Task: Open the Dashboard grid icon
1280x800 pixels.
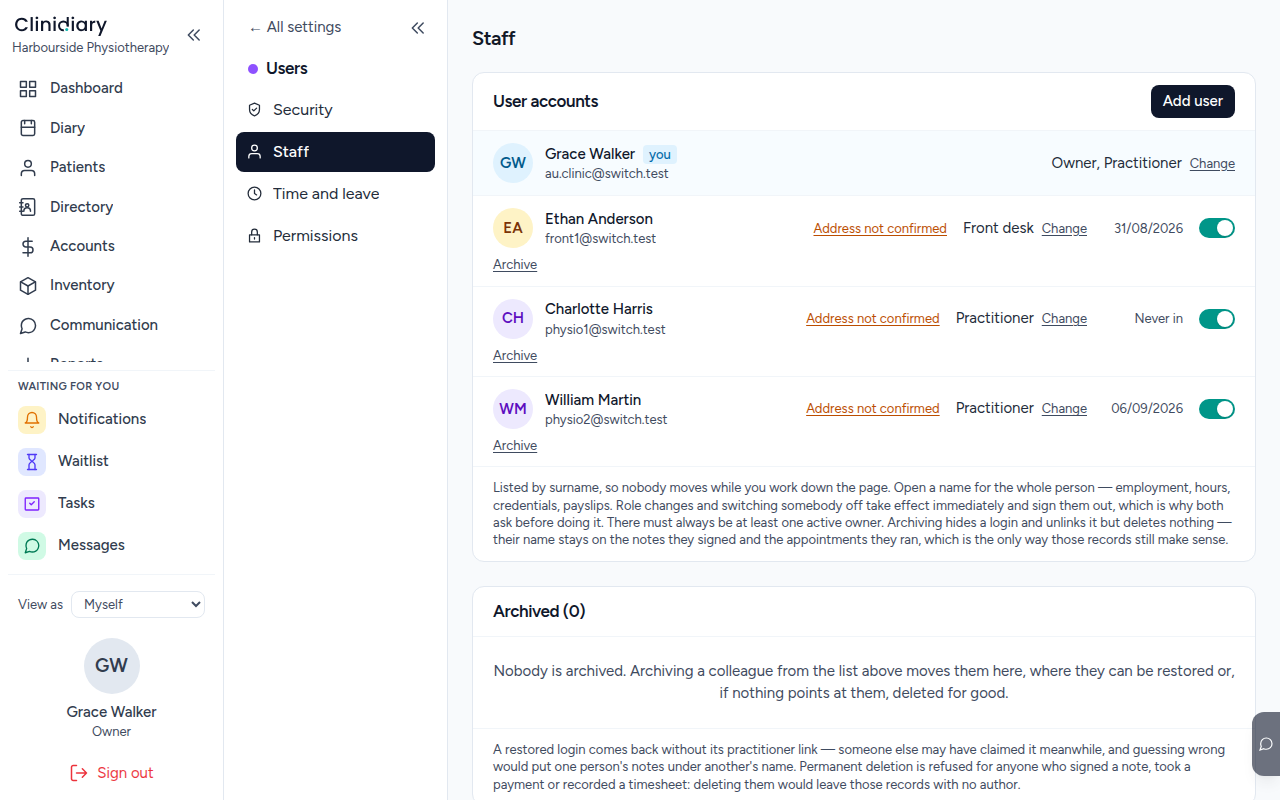Action: [28, 88]
